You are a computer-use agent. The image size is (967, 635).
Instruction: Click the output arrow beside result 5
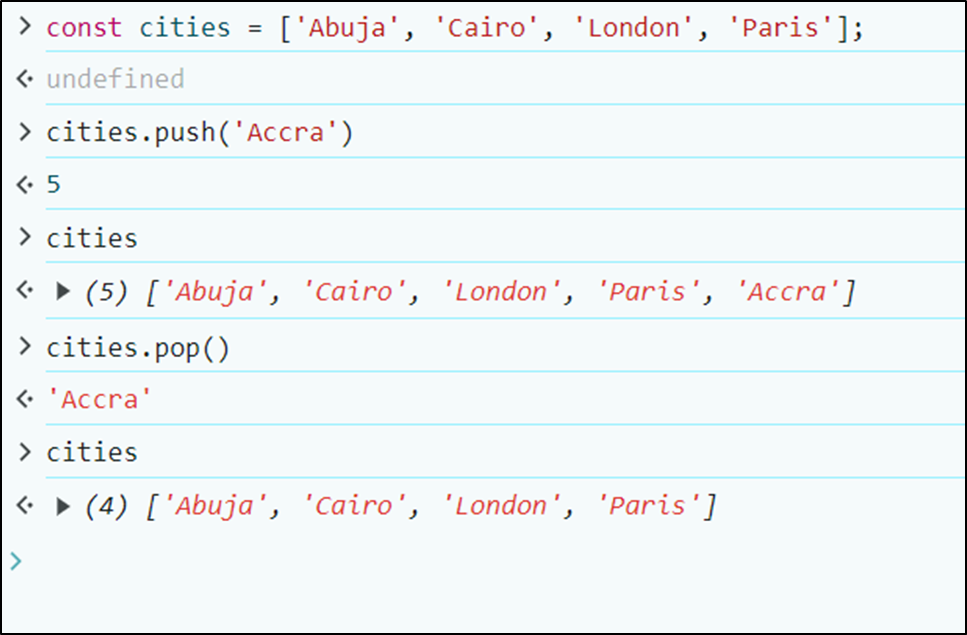click(x=24, y=185)
